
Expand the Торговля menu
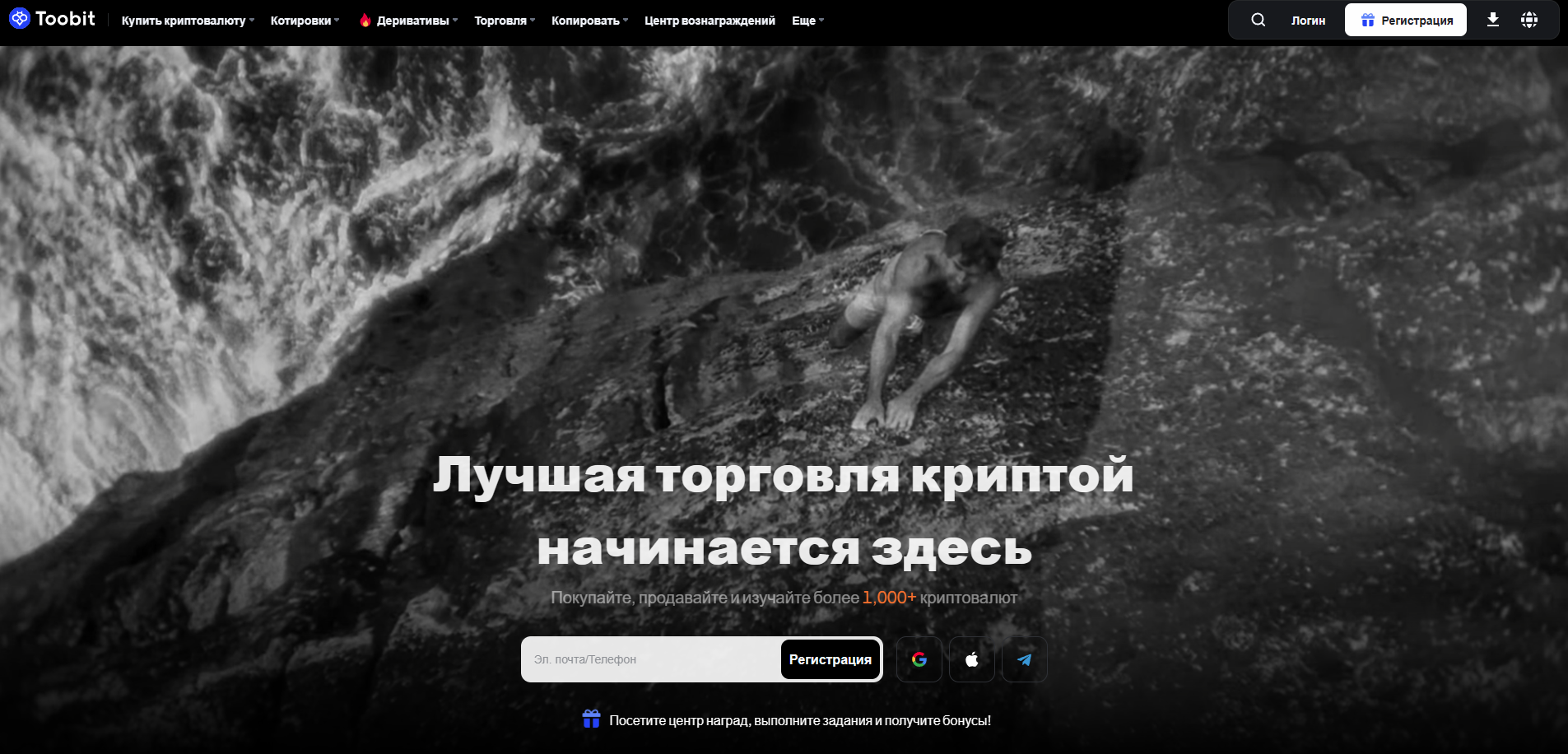504,21
